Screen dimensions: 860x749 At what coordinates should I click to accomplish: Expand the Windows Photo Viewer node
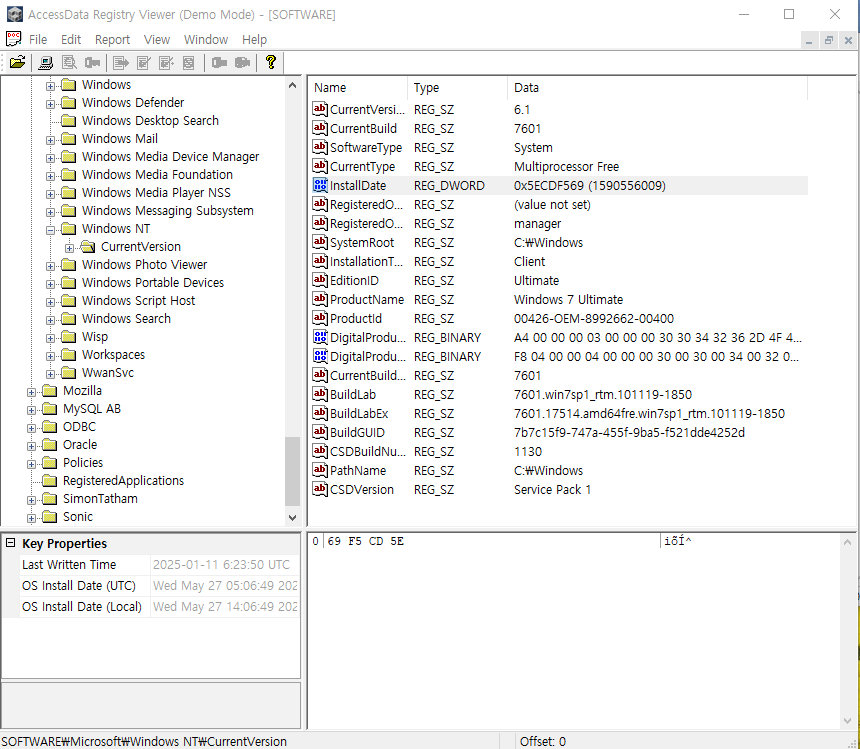pyautogui.click(x=50, y=266)
